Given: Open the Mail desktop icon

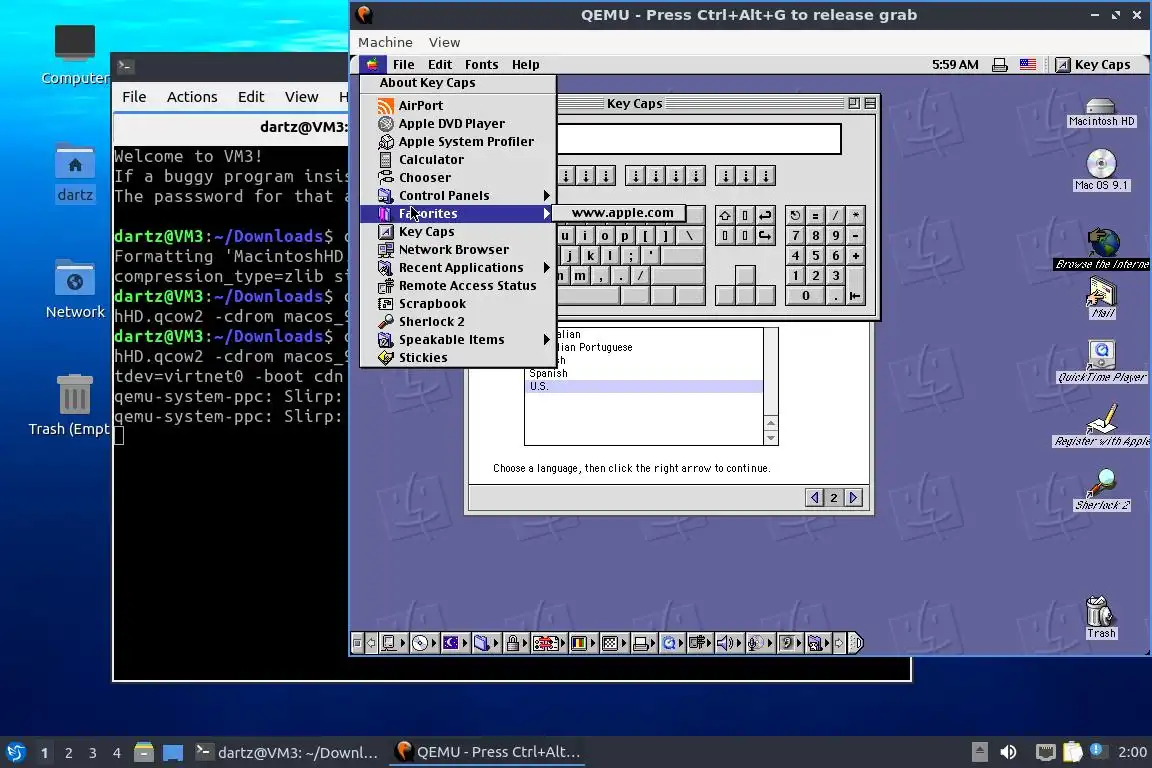Looking at the screenshot, I should coord(1101,300).
